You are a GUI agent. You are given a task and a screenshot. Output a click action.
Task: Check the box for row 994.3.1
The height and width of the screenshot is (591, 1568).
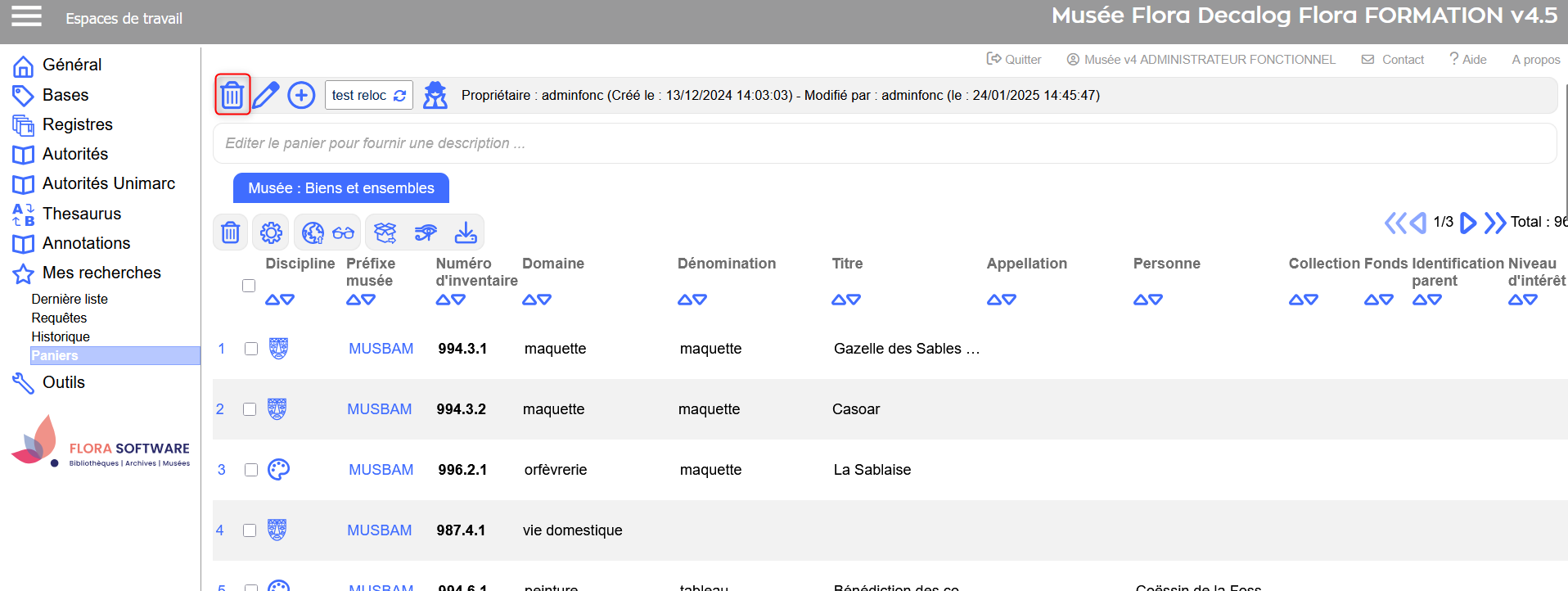[251, 349]
